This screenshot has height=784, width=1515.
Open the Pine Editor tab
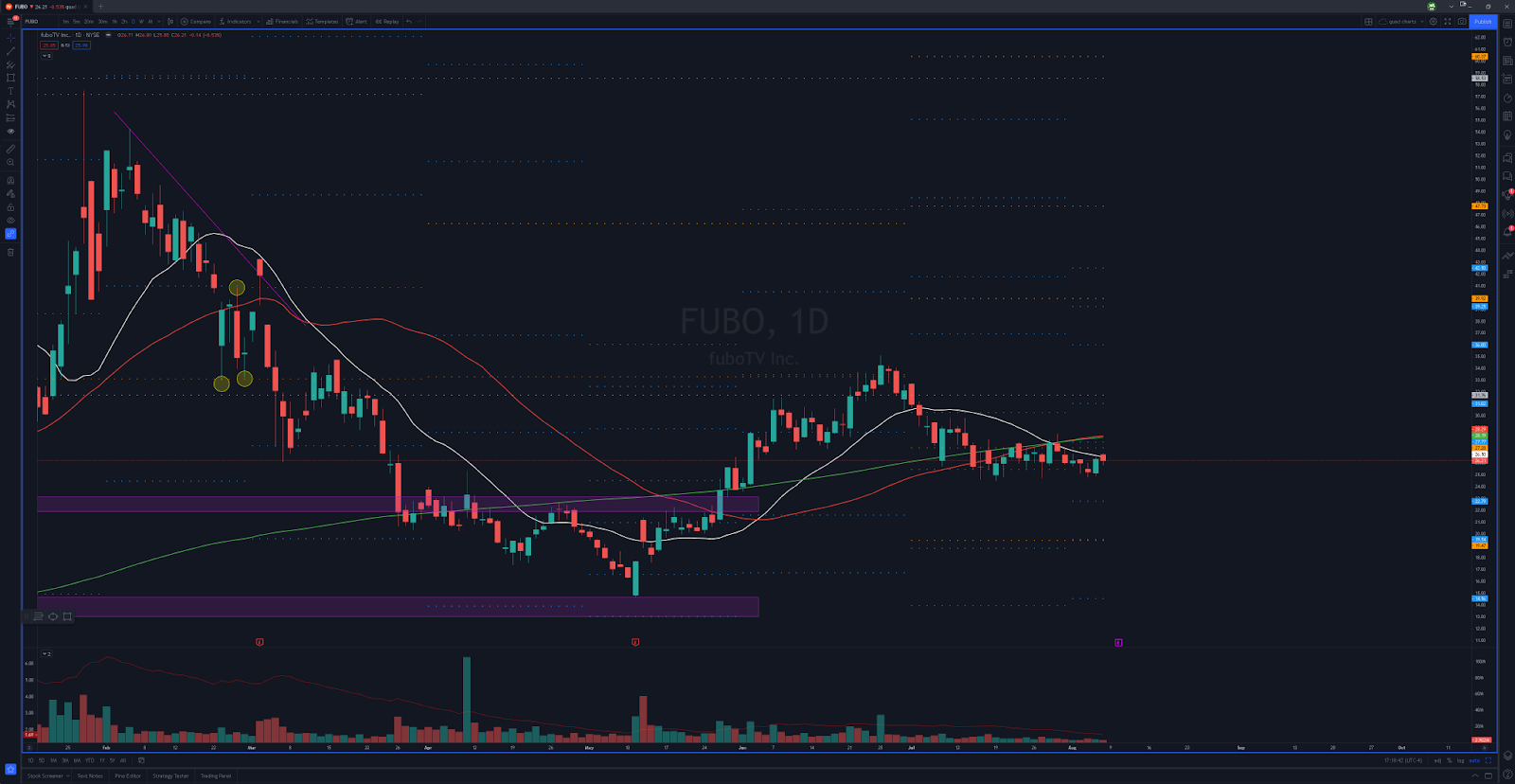(128, 776)
